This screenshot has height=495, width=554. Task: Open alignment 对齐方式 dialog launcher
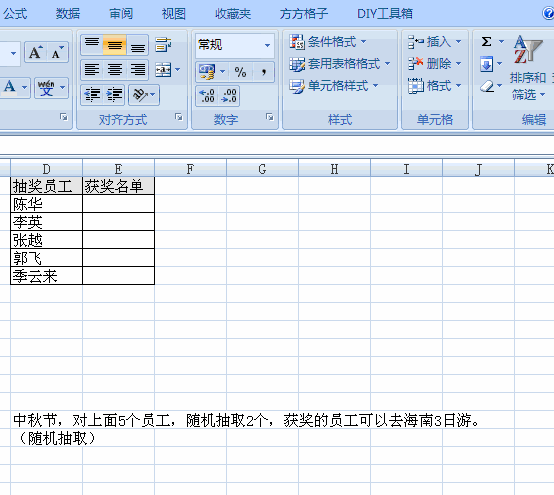(x=179, y=117)
